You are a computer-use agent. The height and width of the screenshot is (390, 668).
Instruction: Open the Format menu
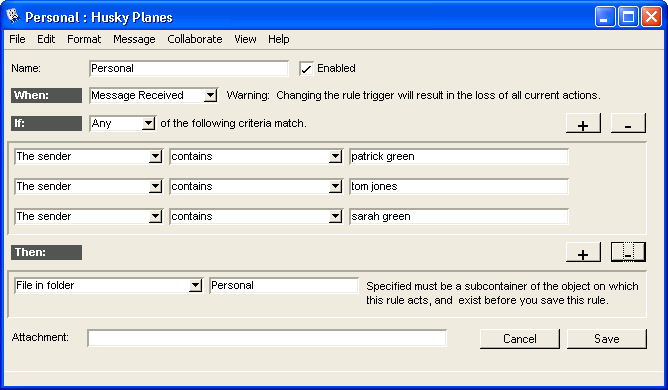[84, 39]
